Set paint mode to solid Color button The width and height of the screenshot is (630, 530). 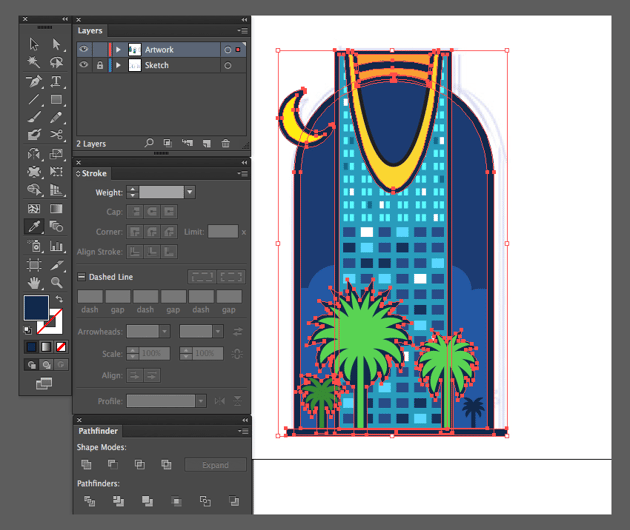coord(31,347)
